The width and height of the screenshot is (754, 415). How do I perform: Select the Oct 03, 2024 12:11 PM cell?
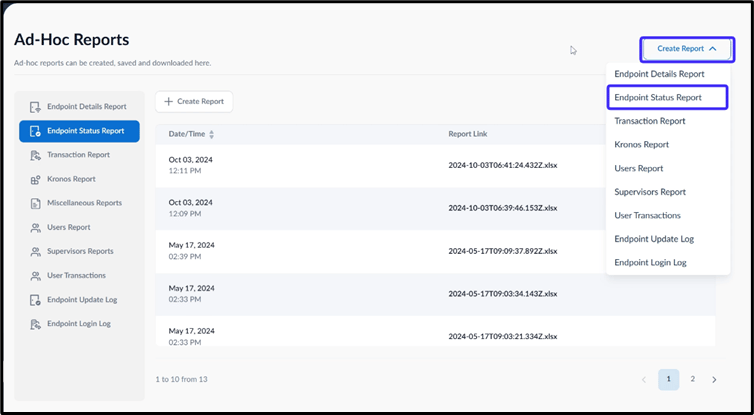[x=190, y=165]
